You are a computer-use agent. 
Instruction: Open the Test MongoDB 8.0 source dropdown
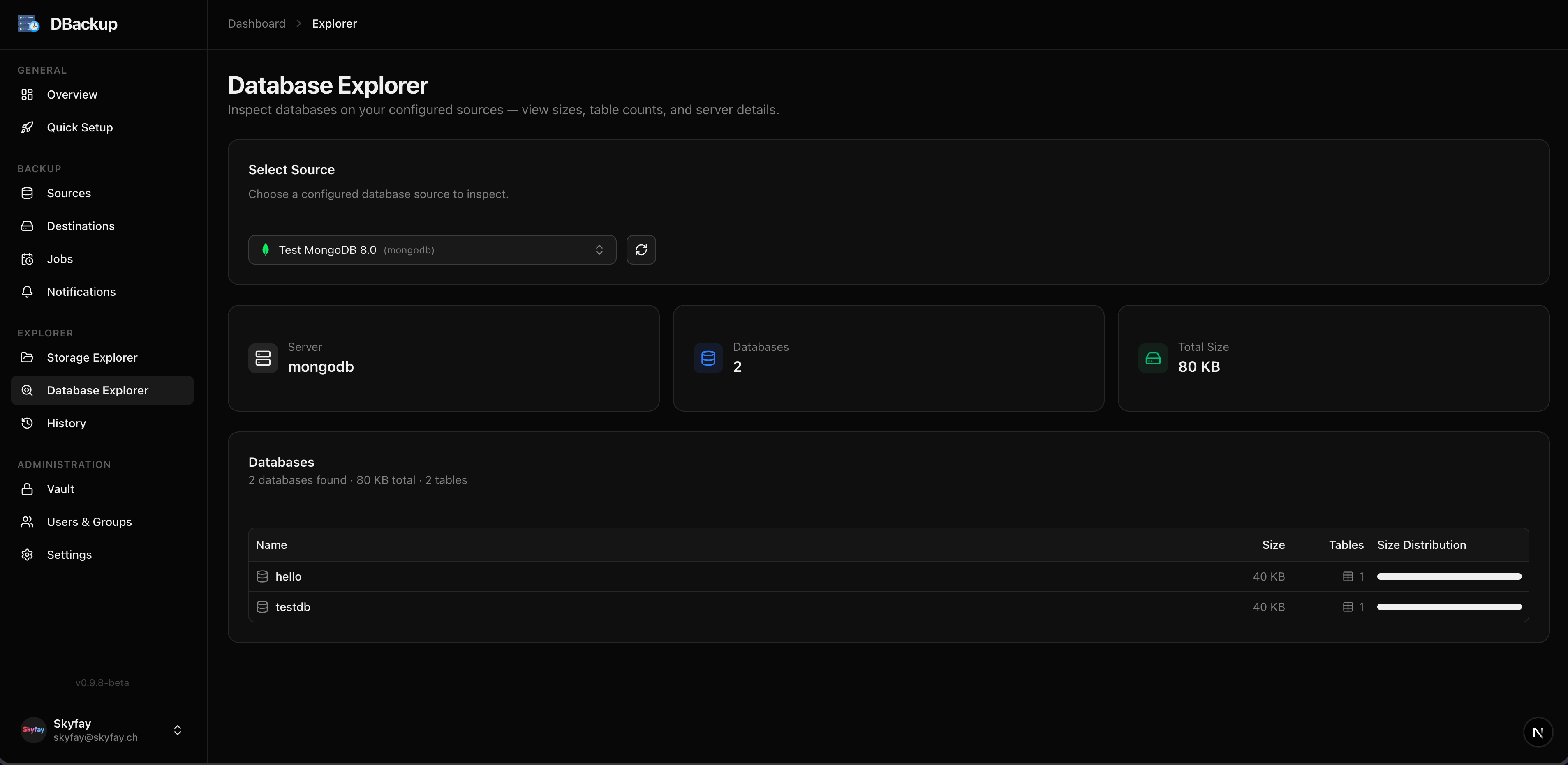pyautogui.click(x=432, y=249)
